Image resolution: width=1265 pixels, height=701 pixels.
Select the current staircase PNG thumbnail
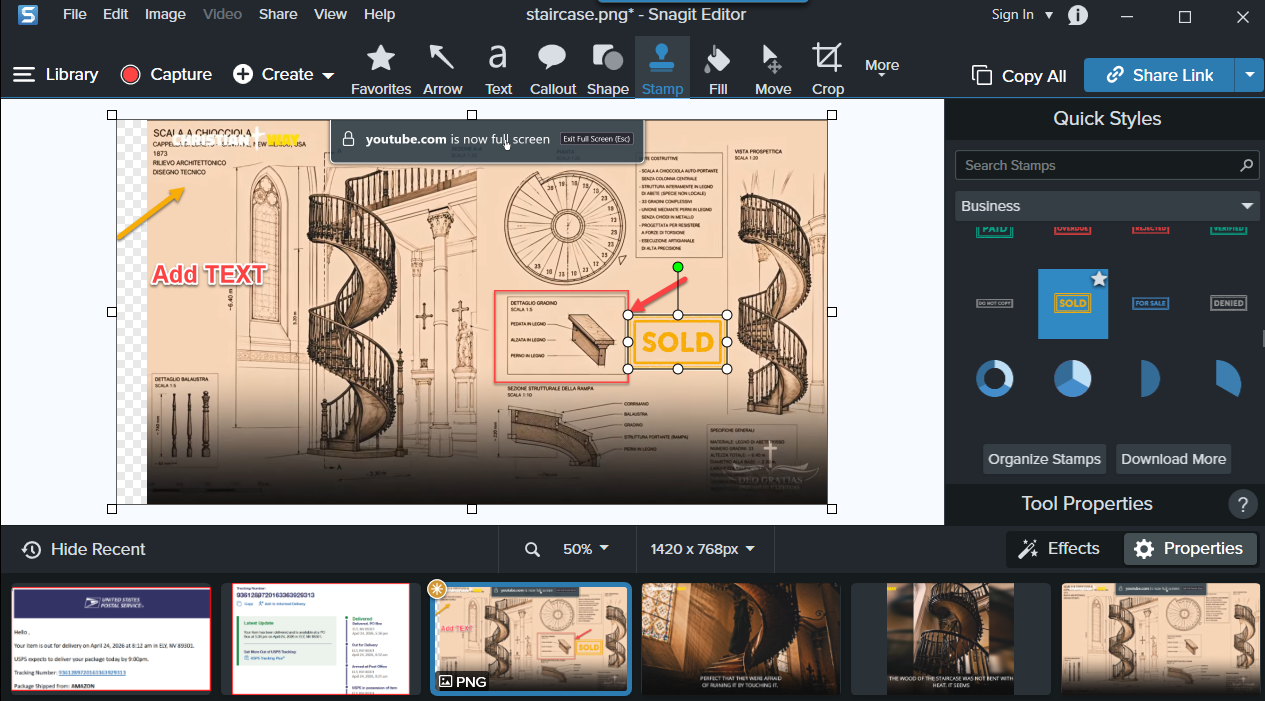pyautogui.click(x=531, y=639)
